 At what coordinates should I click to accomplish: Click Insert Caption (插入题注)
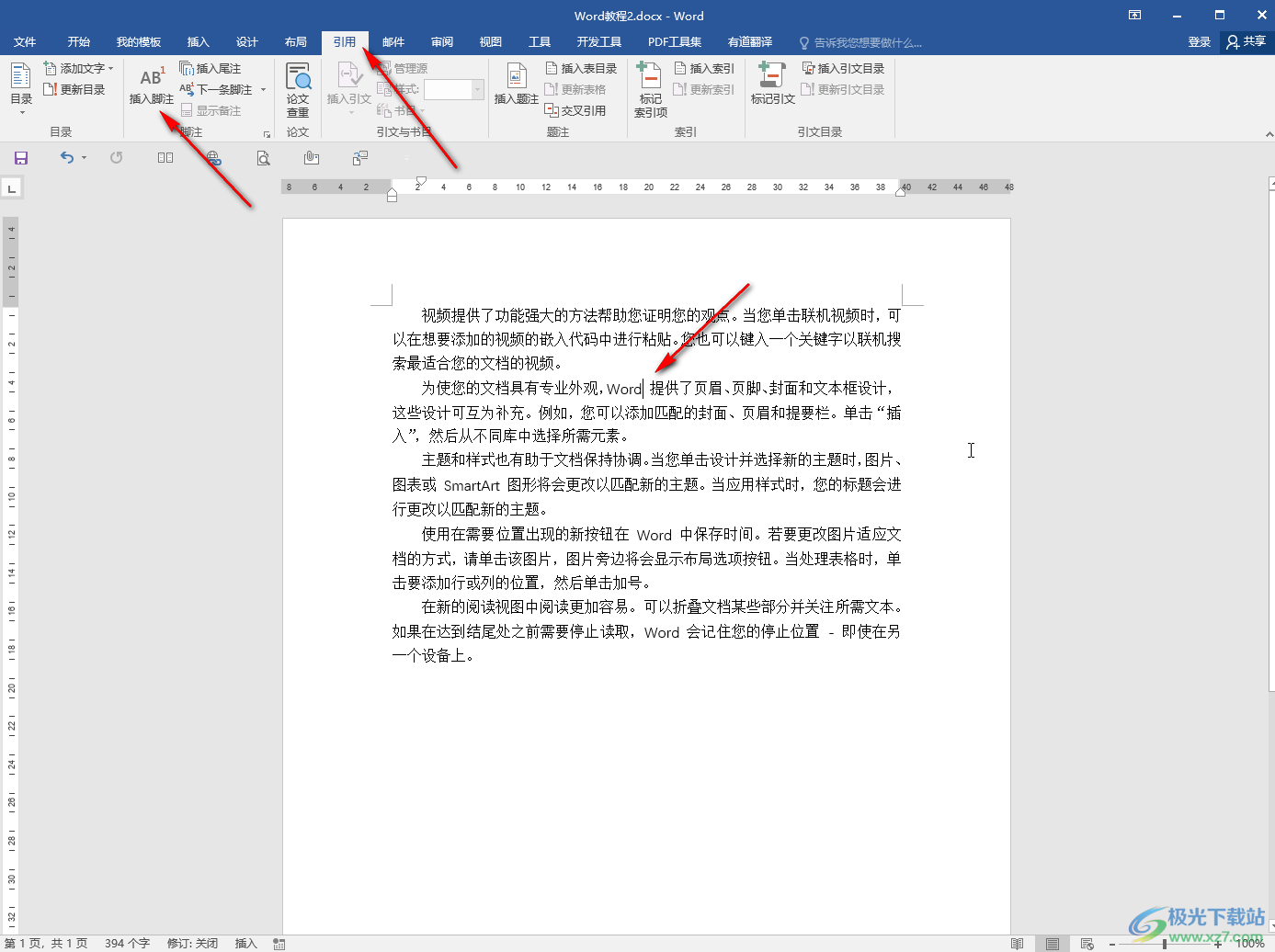(517, 85)
